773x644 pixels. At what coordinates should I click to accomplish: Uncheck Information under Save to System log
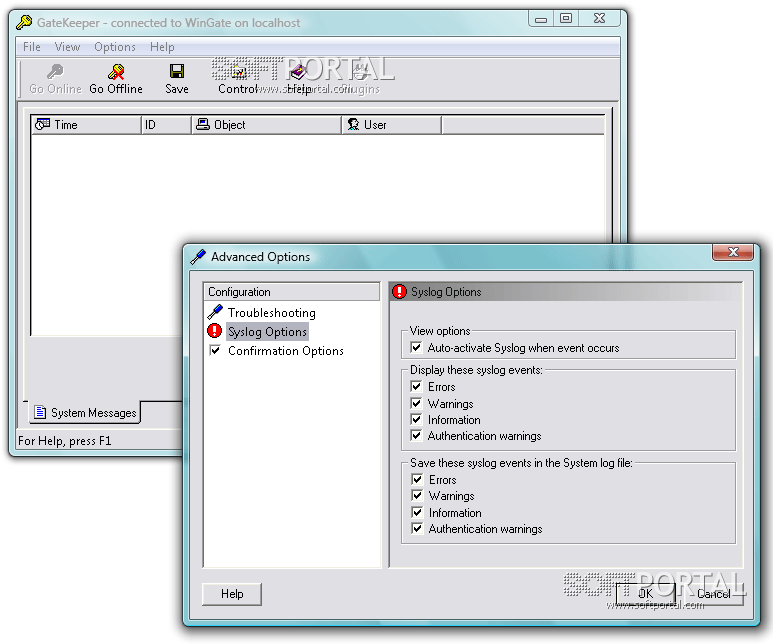tap(418, 512)
